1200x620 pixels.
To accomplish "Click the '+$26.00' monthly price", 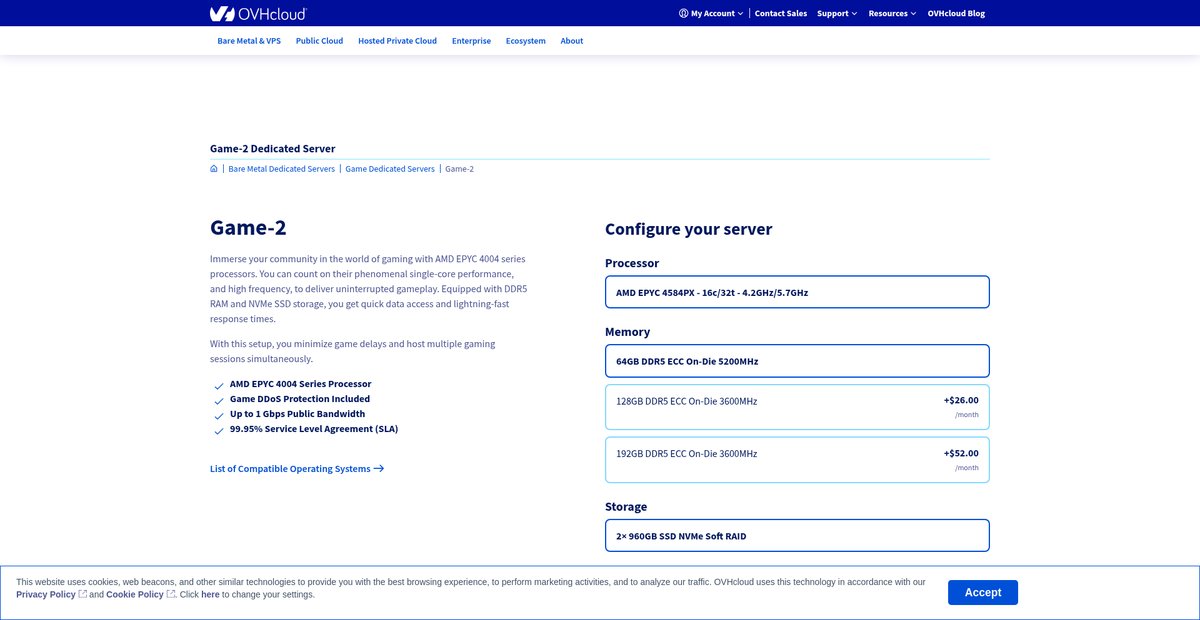I will pyautogui.click(x=961, y=401).
